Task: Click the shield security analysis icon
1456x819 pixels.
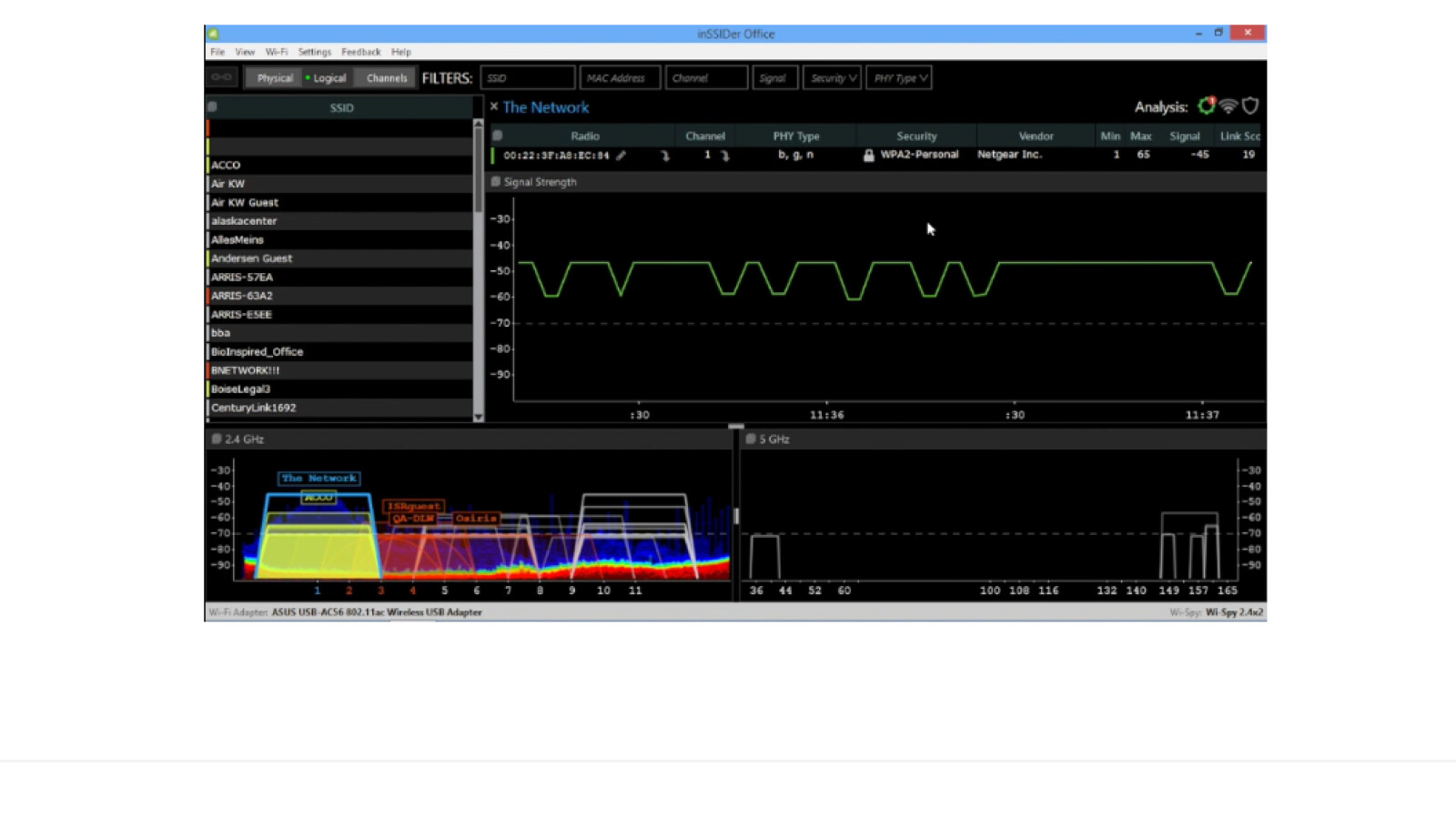Action: click(x=1250, y=106)
